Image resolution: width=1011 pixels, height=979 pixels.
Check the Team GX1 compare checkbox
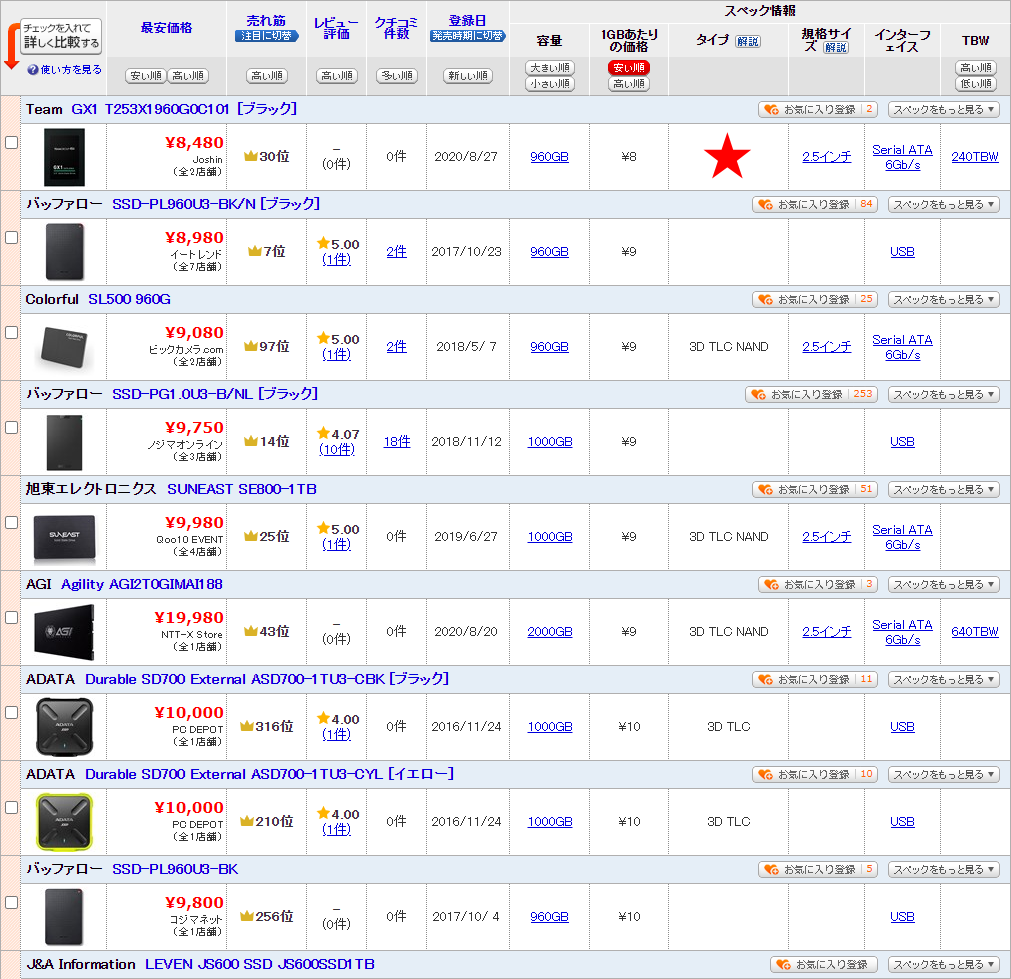click(12, 143)
